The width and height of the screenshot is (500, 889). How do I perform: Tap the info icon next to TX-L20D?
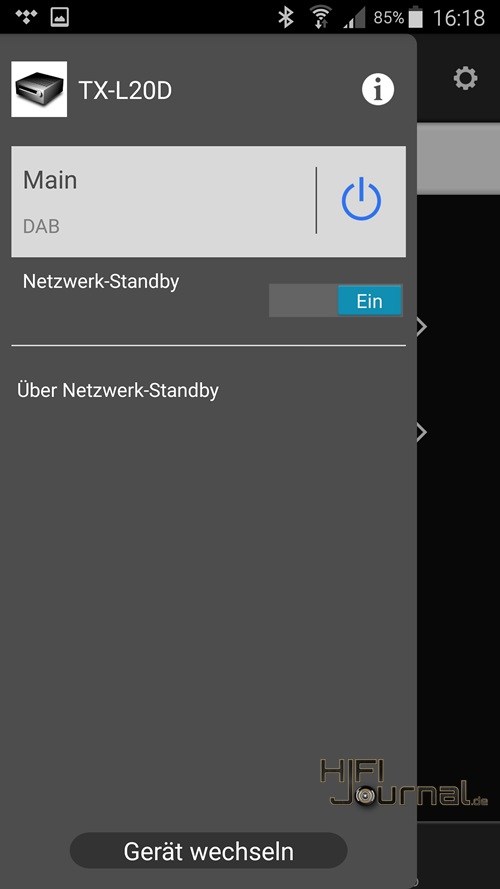point(378,90)
